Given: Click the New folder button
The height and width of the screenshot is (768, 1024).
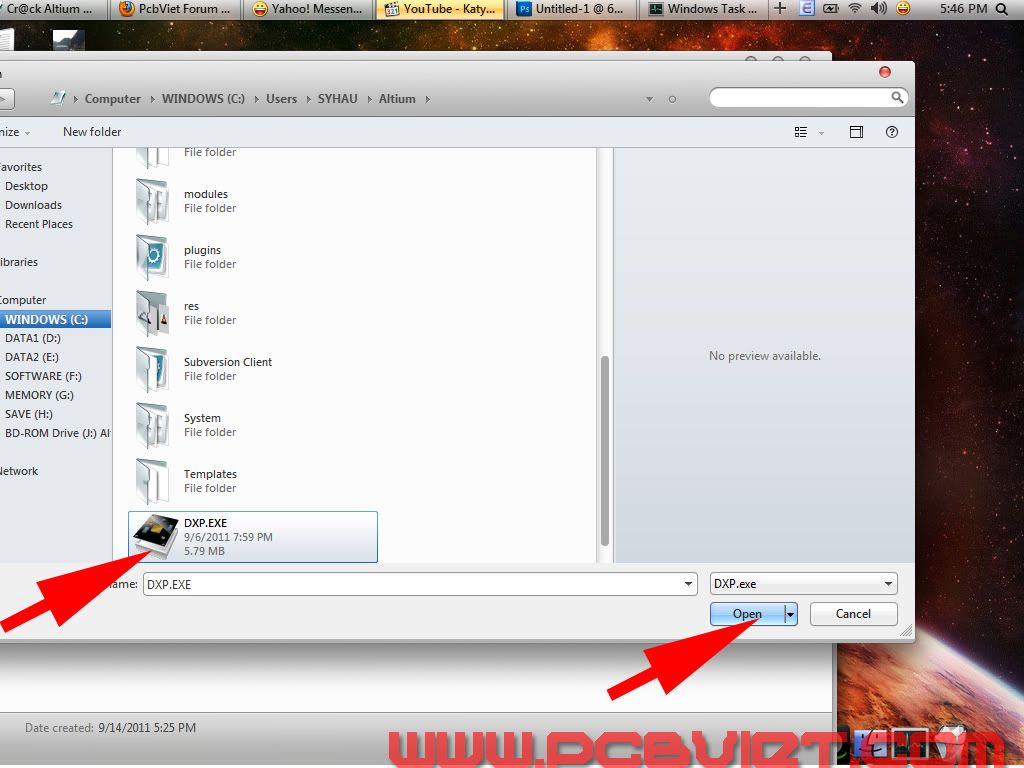Looking at the screenshot, I should [92, 132].
